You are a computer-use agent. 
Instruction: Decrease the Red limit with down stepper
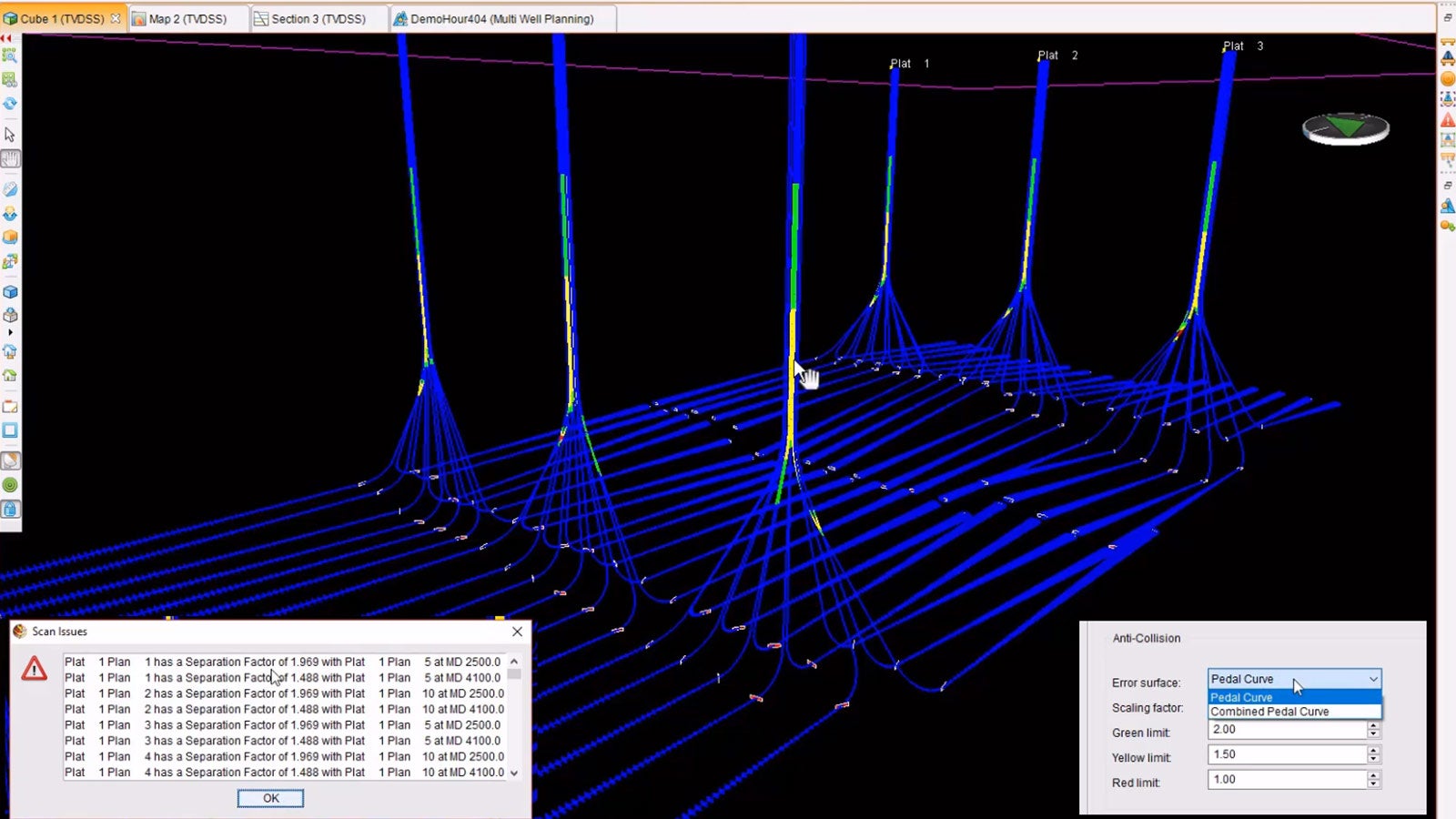(1374, 784)
